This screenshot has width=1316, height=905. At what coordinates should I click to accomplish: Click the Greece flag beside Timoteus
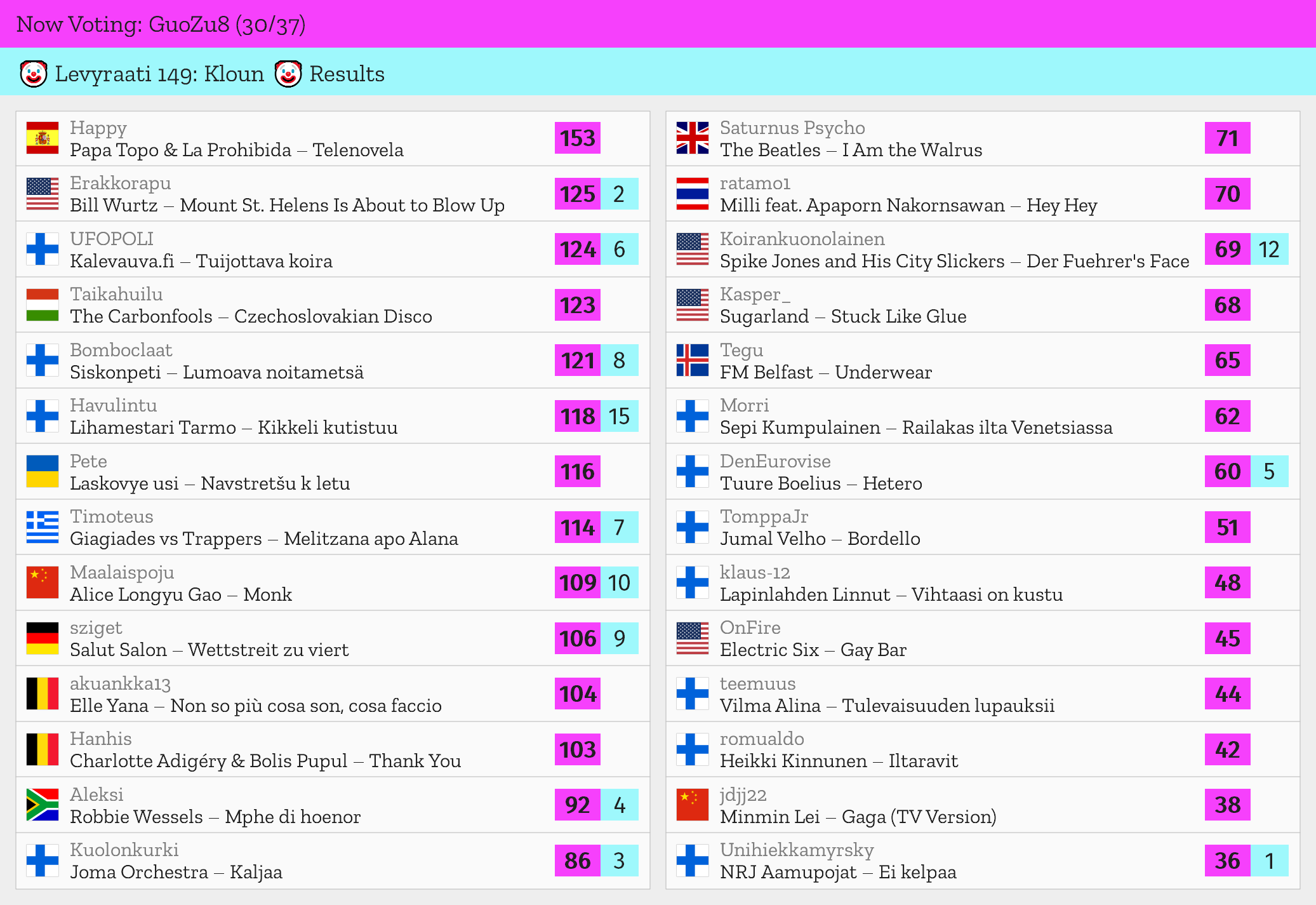[43, 527]
